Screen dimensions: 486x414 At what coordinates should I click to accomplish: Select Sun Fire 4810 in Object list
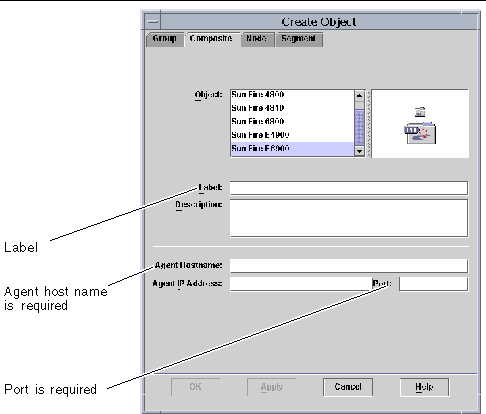[292, 108]
